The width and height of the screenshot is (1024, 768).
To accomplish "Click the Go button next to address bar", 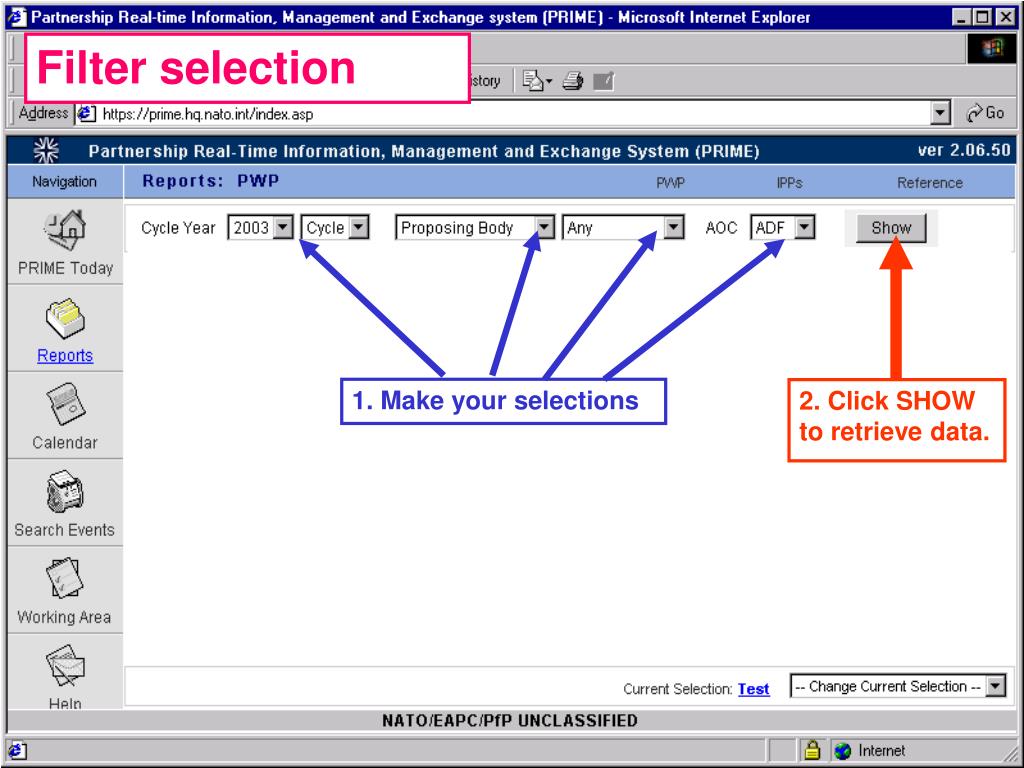I will 985,113.
